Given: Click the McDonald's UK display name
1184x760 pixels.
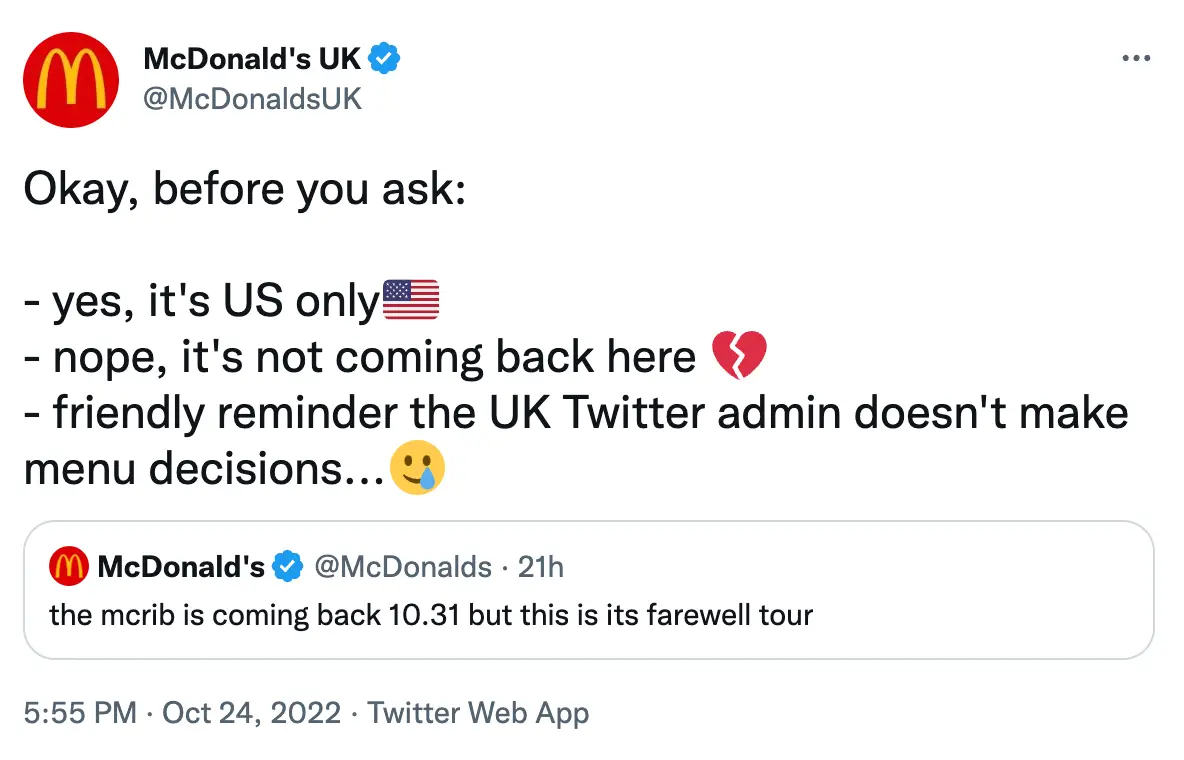Looking at the screenshot, I should pos(252,58).
